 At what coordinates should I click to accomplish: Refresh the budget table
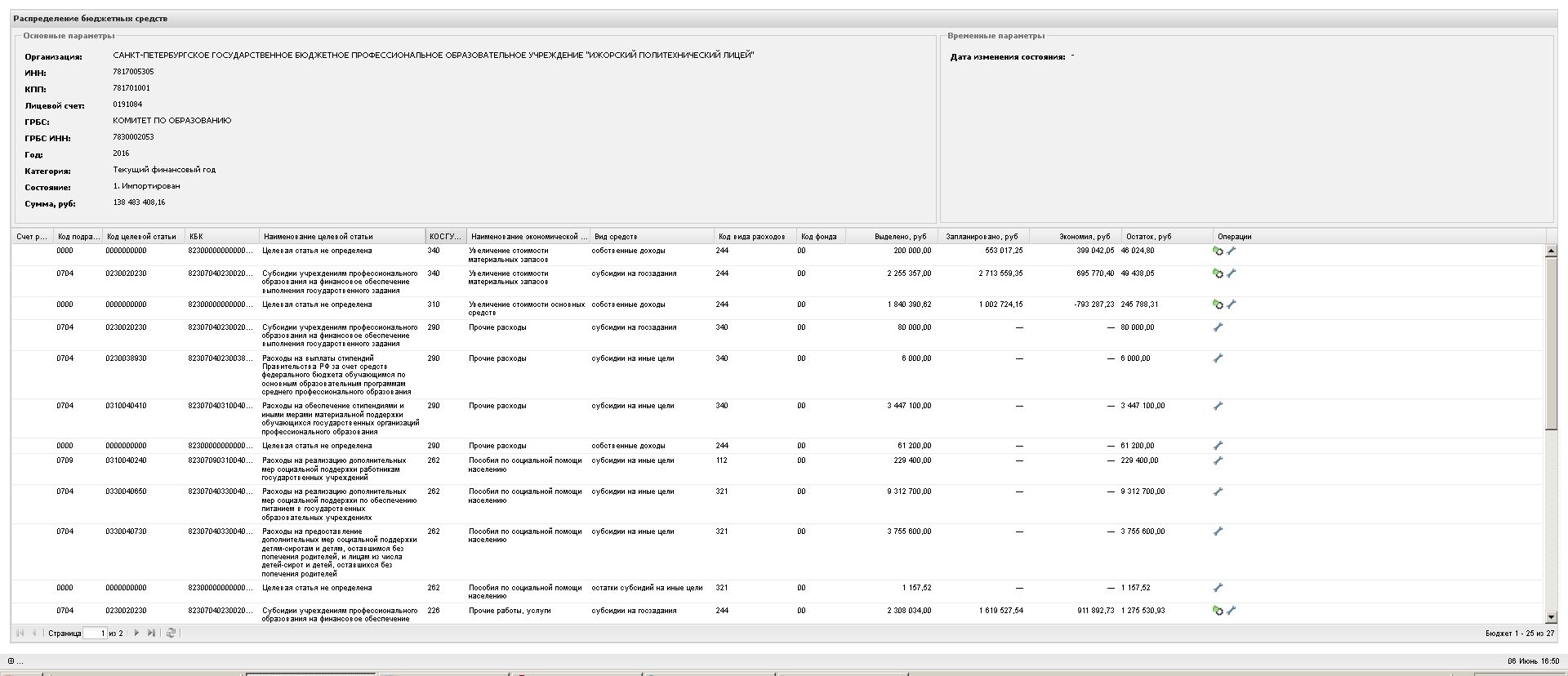pyautogui.click(x=171, y=633)
